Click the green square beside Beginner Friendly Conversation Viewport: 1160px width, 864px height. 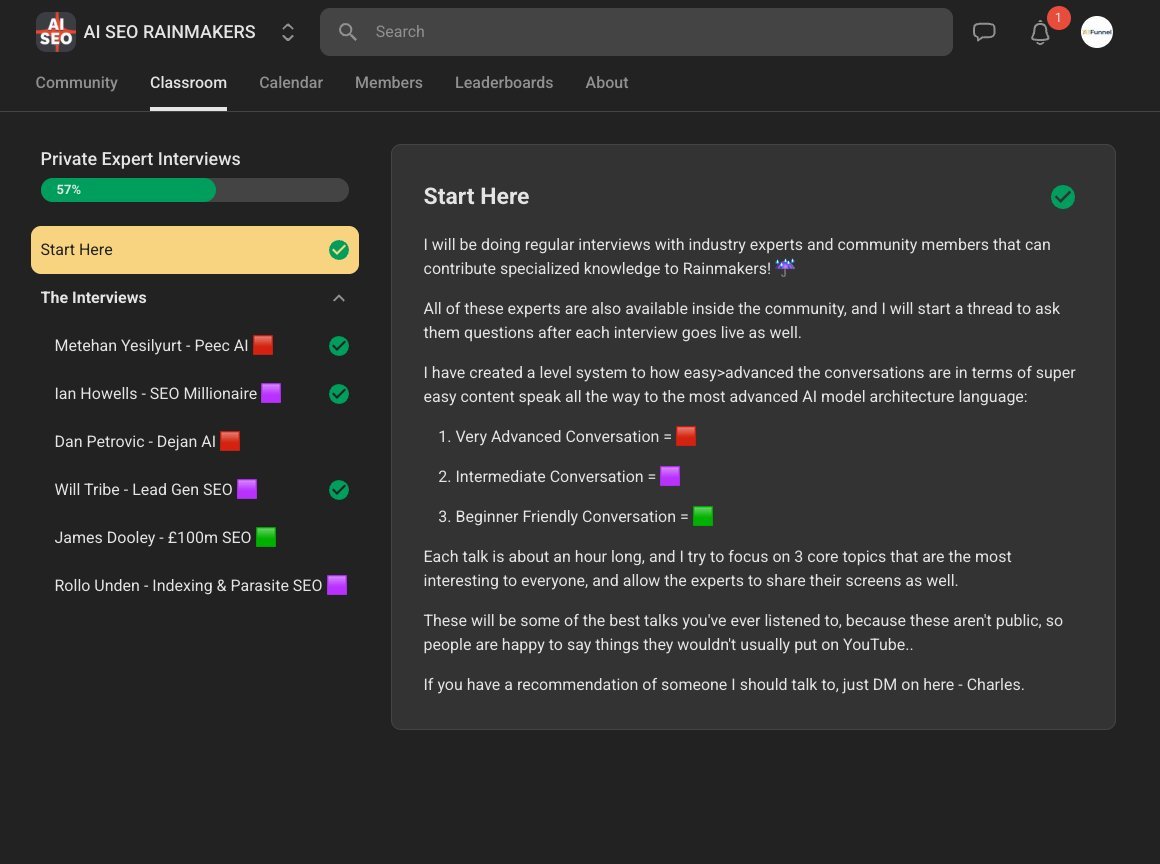point(703,516)
